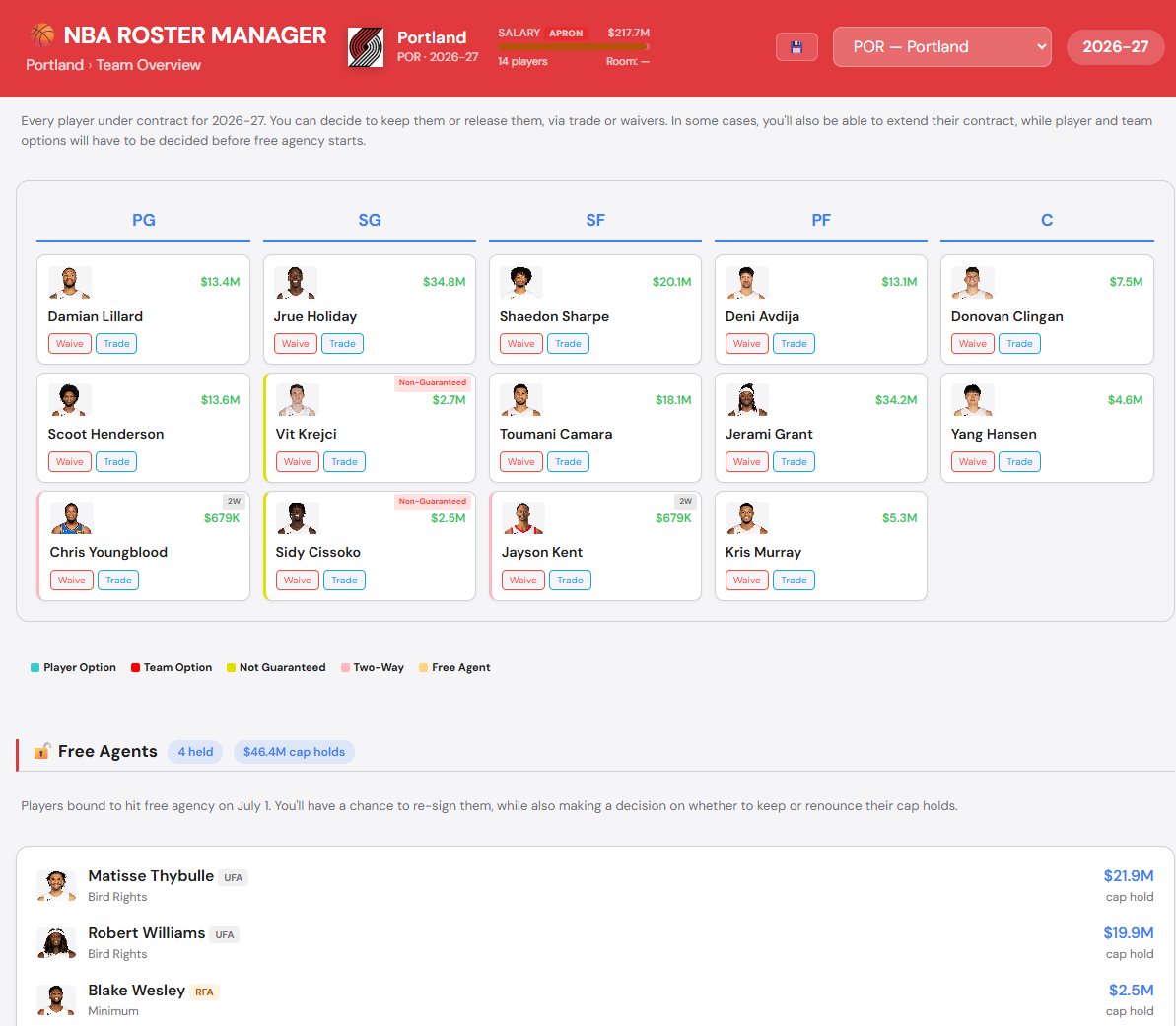Image resolution: width=1176 pixels, height=1026 pixels.
Task: Trade Jrue Holiday
Action: (x=342, y=344)
